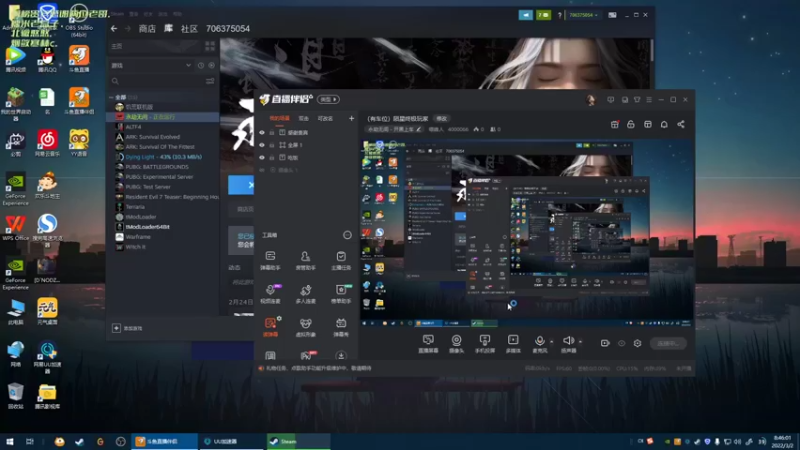Click the 麦克风 microphone icon
Screen dimensions: 800x450
539,341
